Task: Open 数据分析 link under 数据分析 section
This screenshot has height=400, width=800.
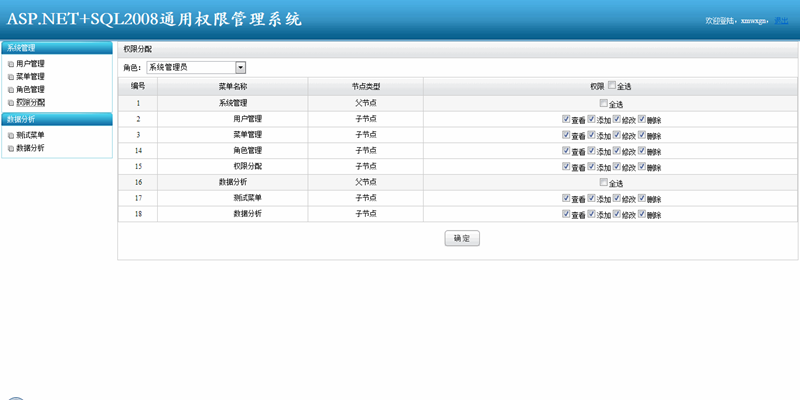Action: click(30, 148)
